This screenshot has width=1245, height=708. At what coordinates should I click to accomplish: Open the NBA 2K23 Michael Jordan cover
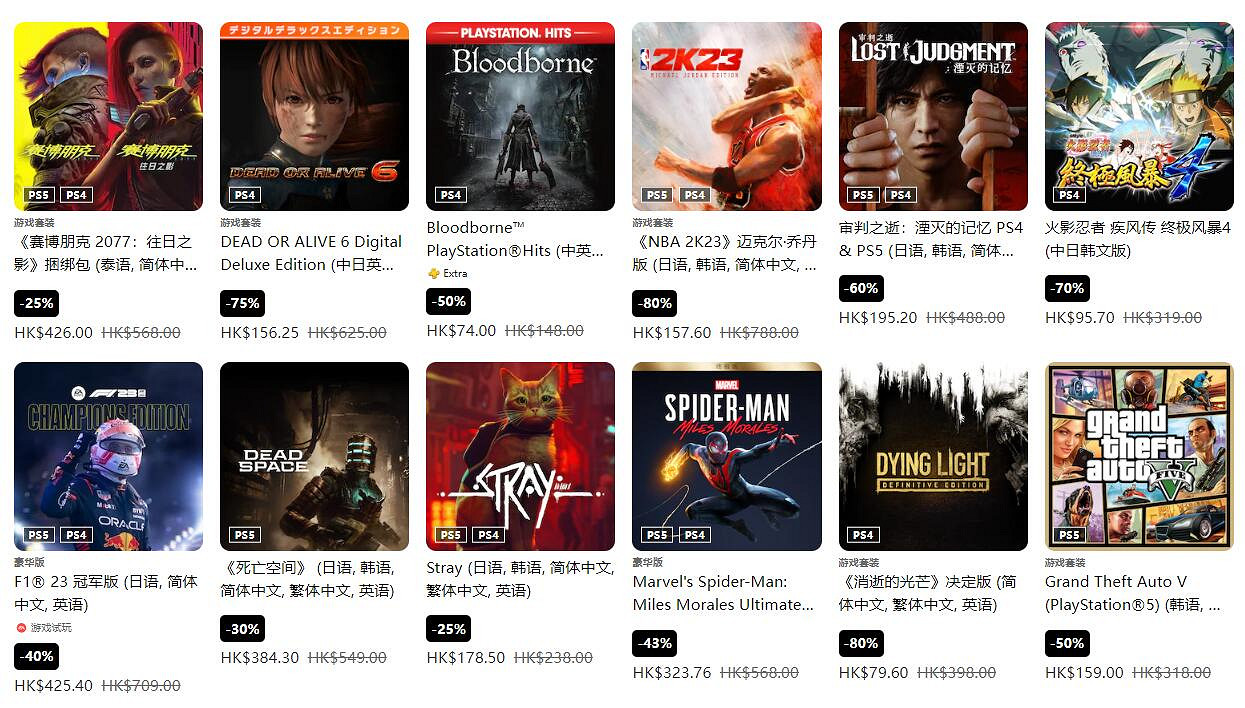(727, 116)
